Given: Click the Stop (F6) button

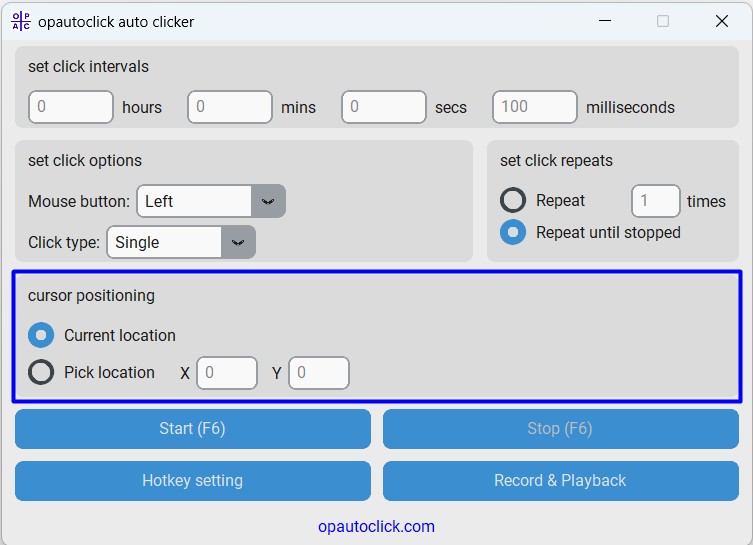Looking at the screenshot, I should pos(560,429).
